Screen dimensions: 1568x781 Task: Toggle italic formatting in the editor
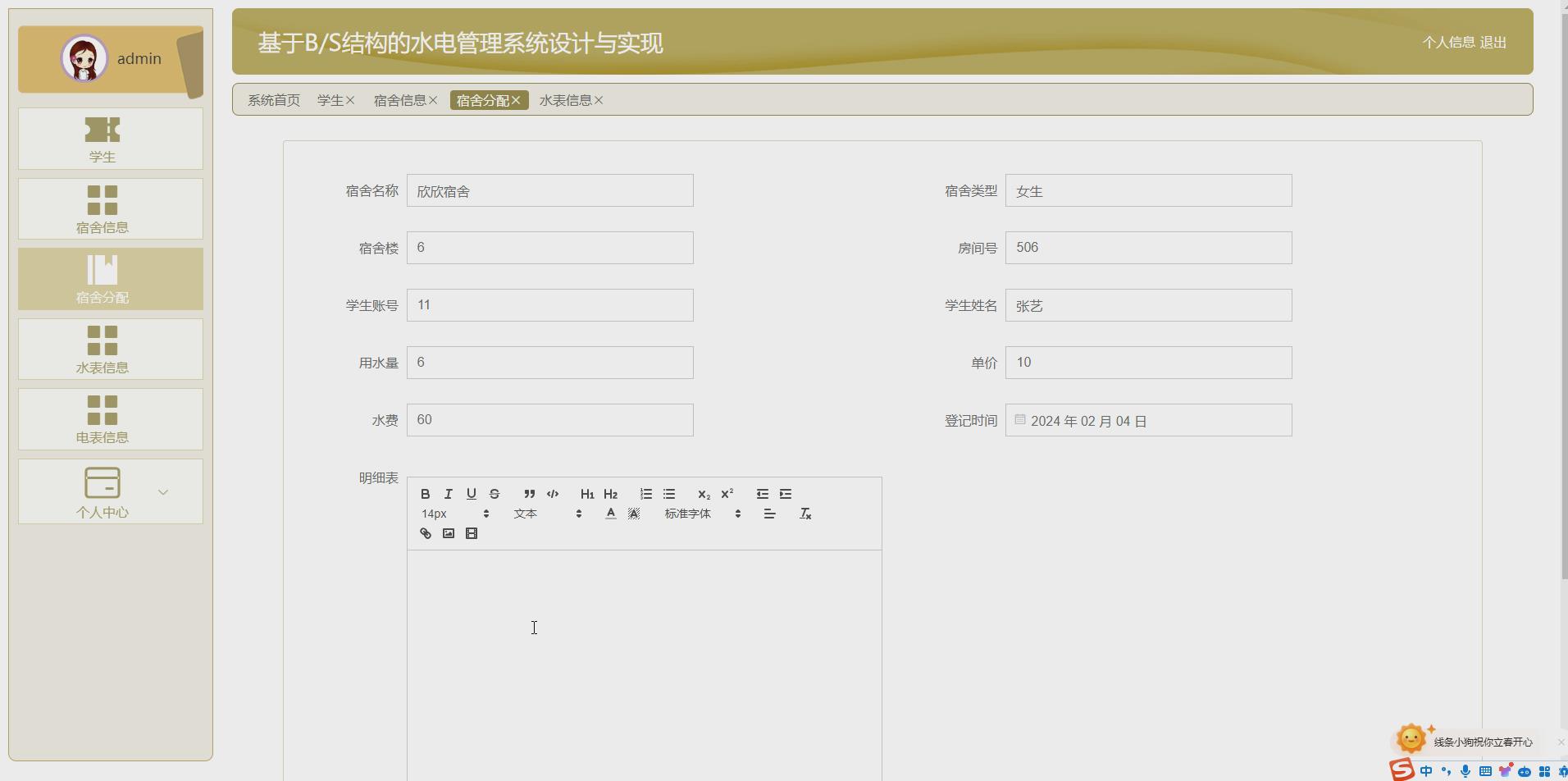click(x=448, y=494)
